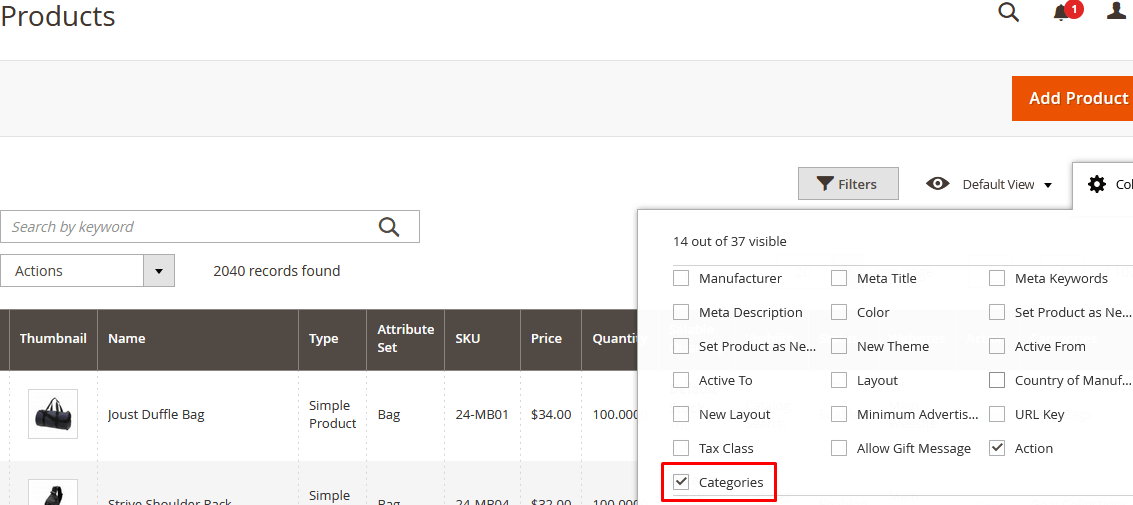Sort by the Attribute Set column header
This screenshot has height=505, width=1133.
(x=405, y=340)
